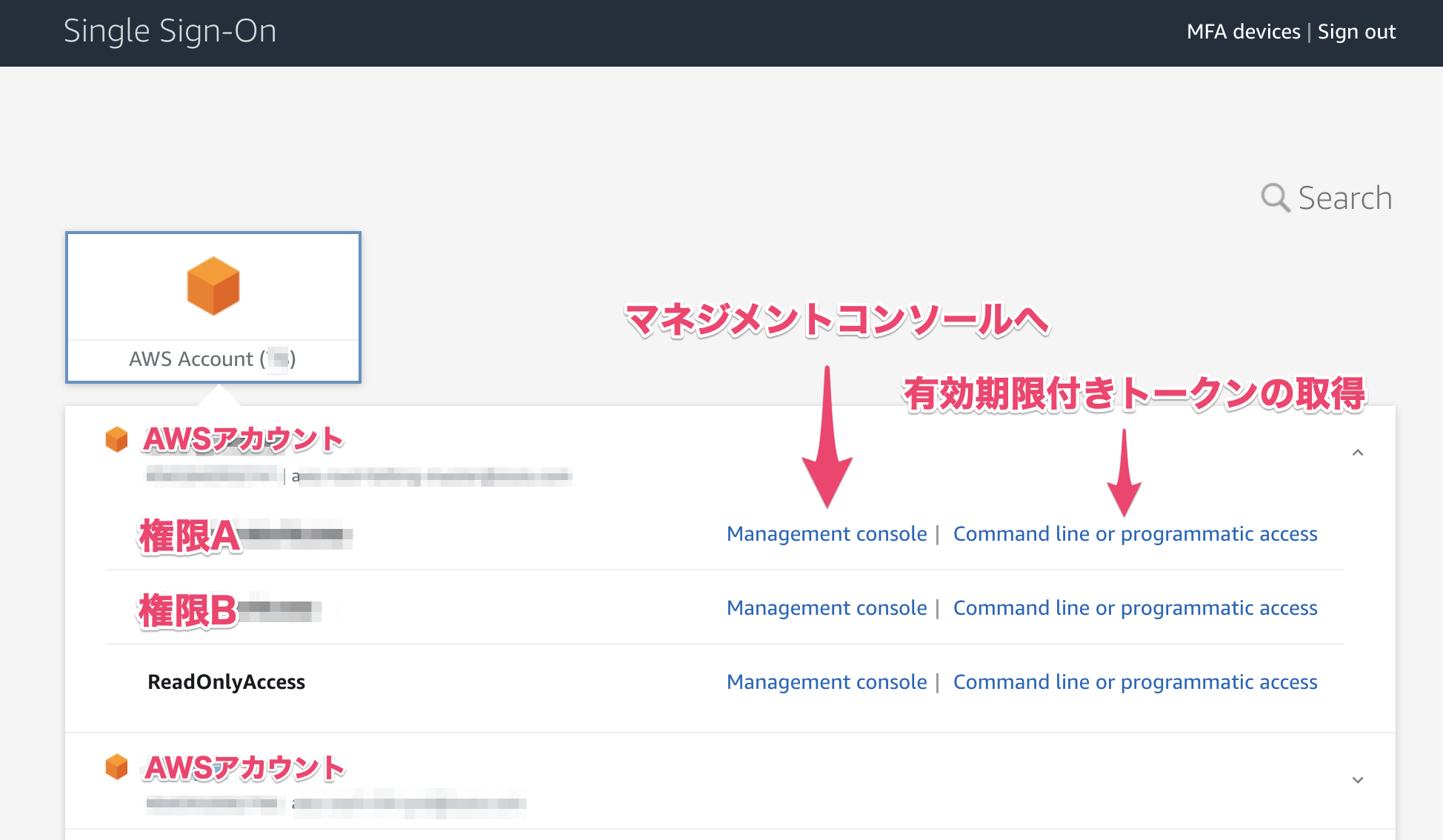Sign out of Single Sign-On
The width and height of the screenshot is (1443, 840).
coord(1356,32)
